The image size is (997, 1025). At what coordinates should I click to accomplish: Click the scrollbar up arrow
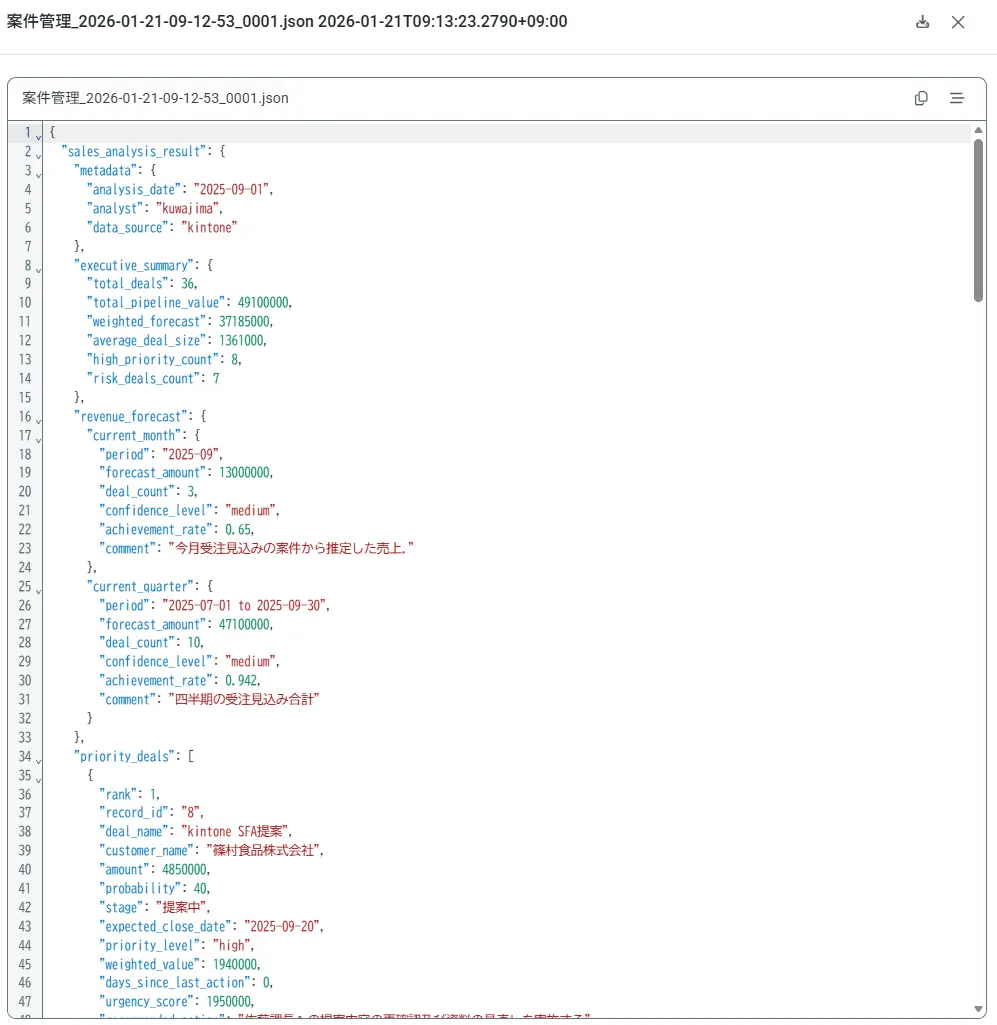pyautogui.click(x=978, y=130)
